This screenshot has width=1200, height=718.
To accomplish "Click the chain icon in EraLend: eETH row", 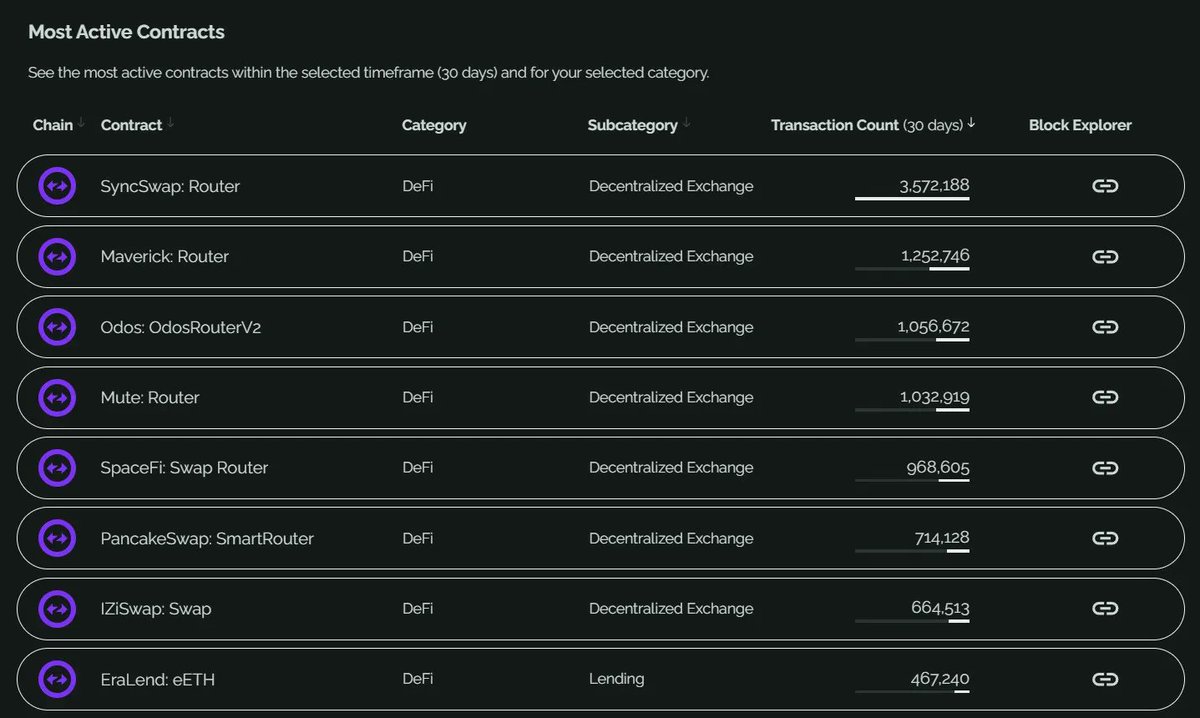I will pos(57,679).
